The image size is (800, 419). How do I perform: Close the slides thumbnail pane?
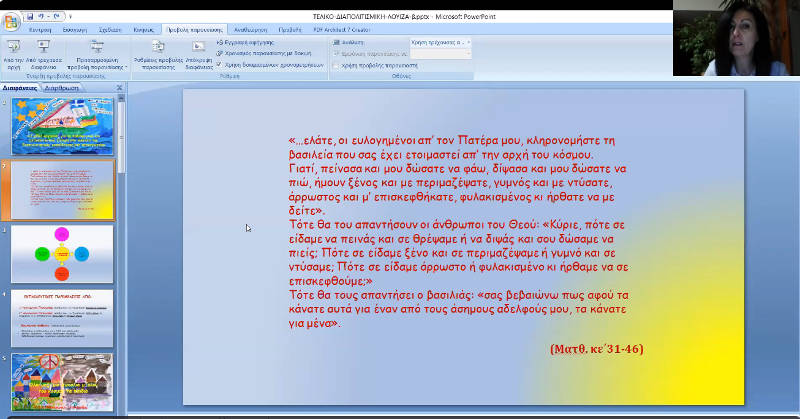(121, 87)
